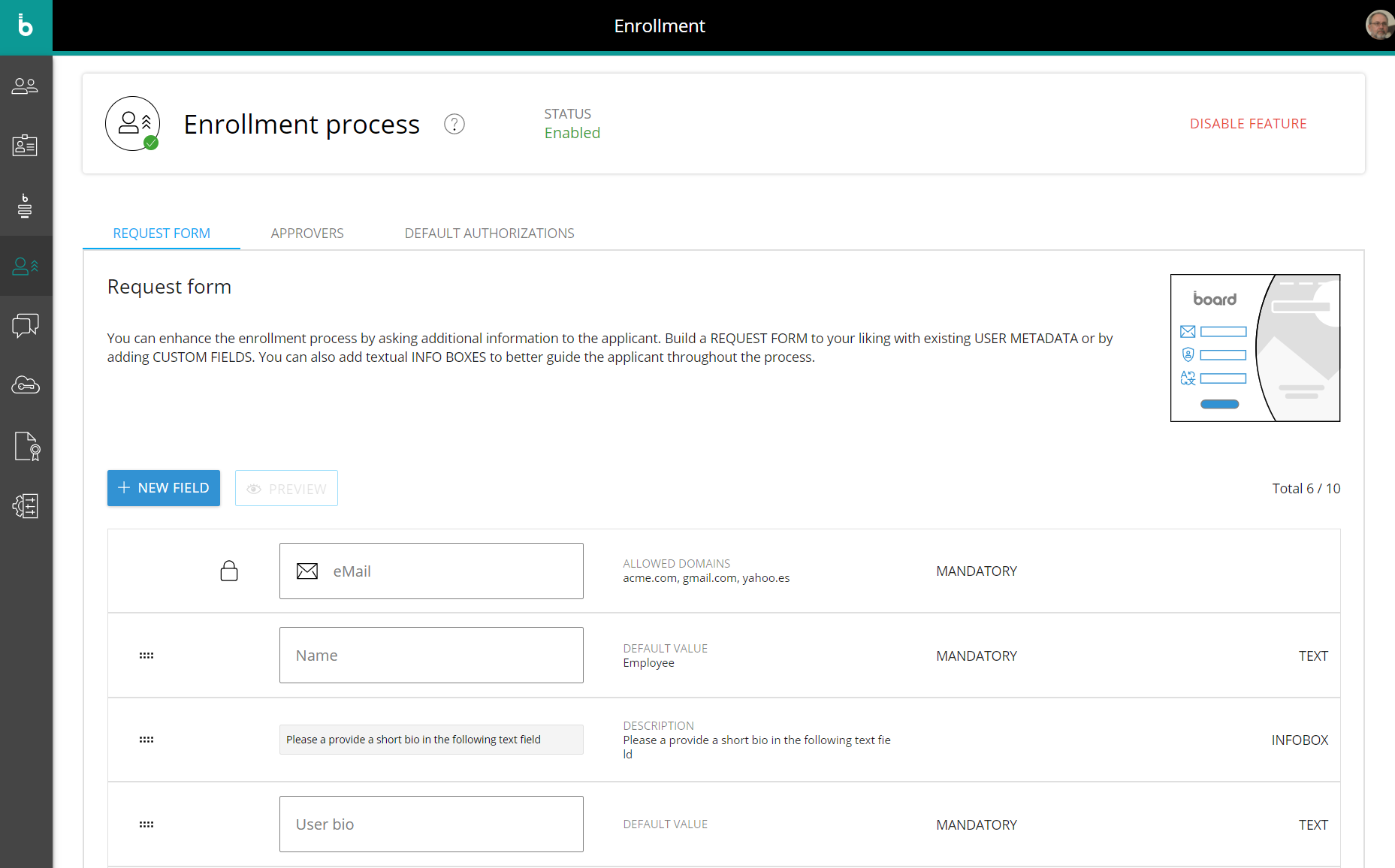Open the DEFAULT AUTHORIZATIONS tab
This screenshot has width=1395, height=868.
click(x=489, y=233)
